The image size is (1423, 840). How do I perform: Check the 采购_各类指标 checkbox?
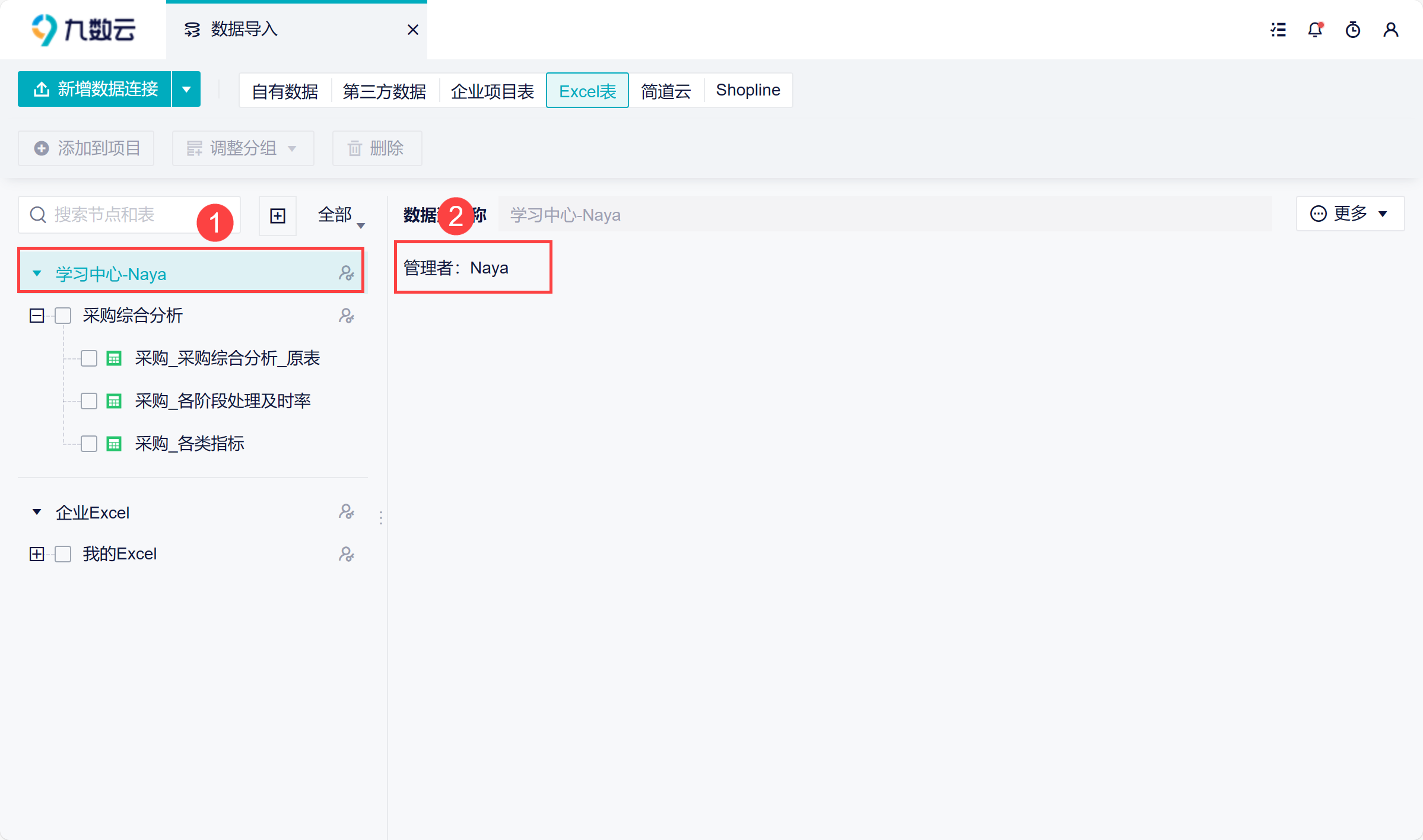89,444
